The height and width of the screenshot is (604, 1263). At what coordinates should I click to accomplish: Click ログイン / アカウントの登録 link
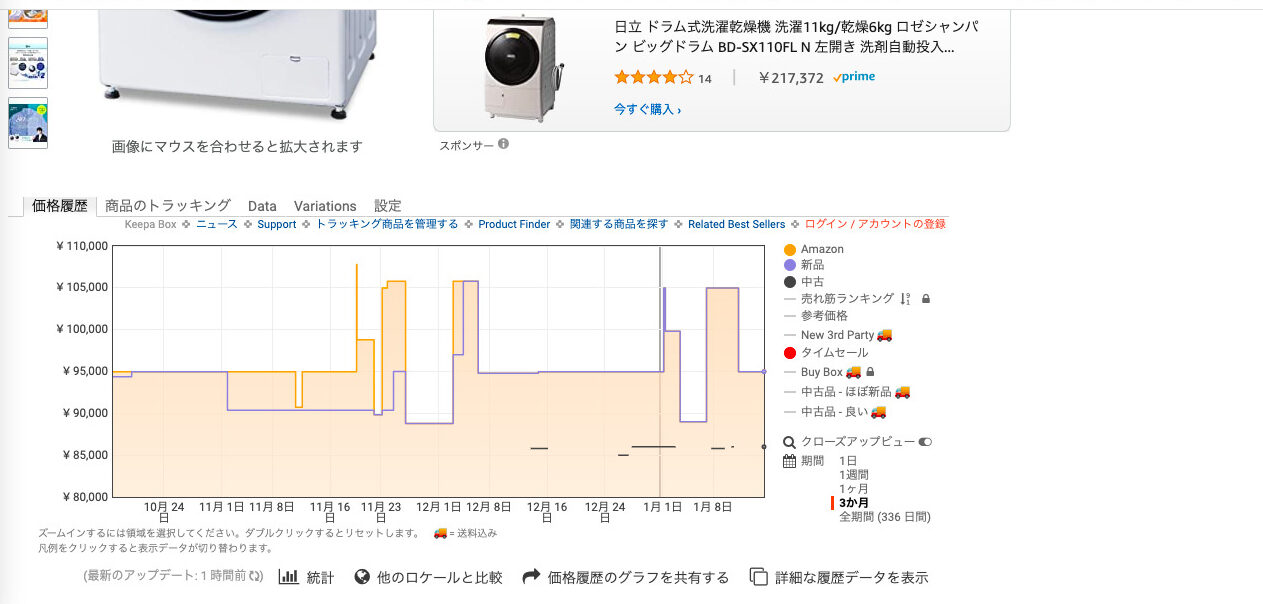(x=875, y=224)
